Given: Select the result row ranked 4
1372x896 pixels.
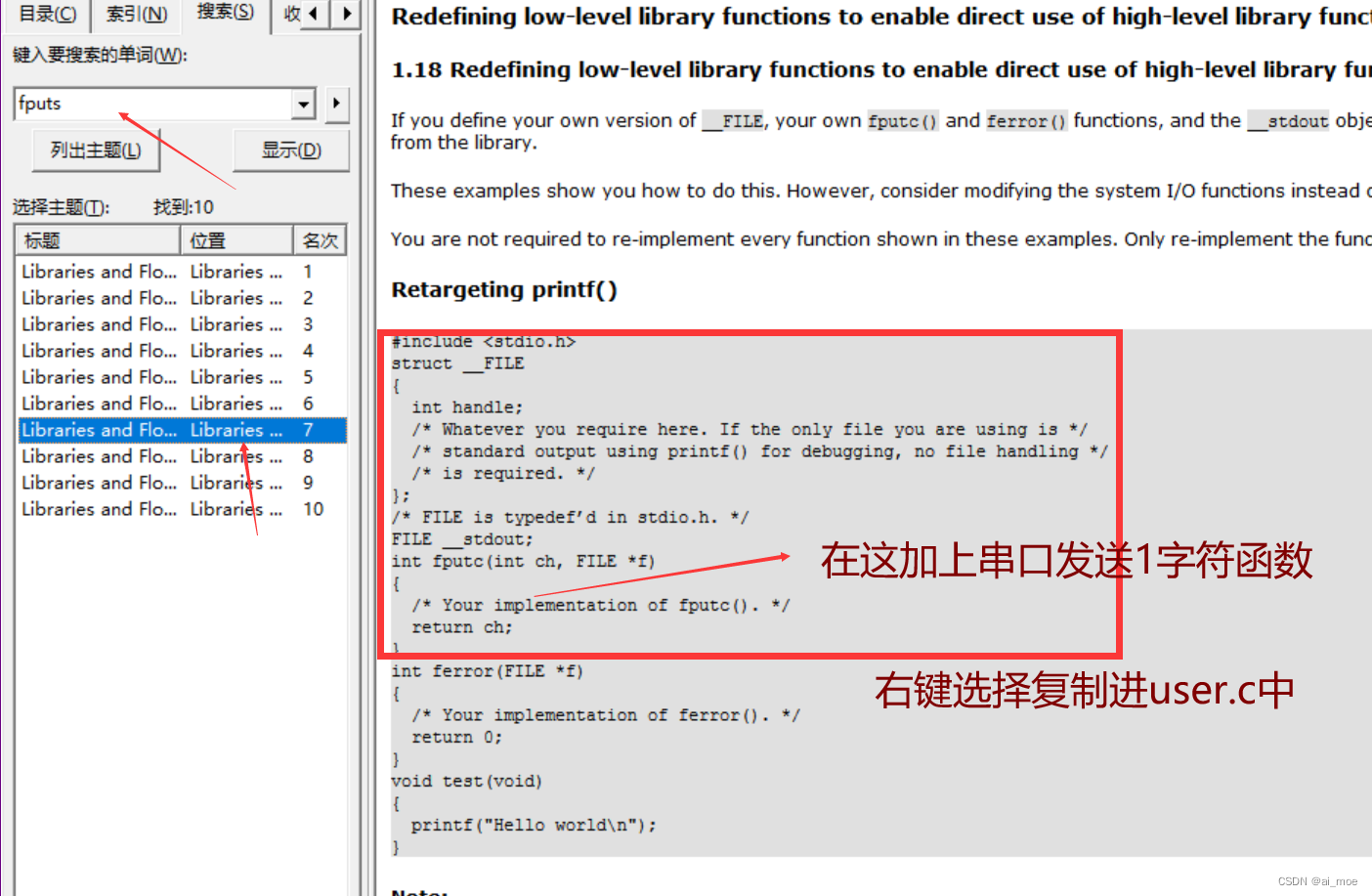Looking at the screenshot, I should coord(182,351).
